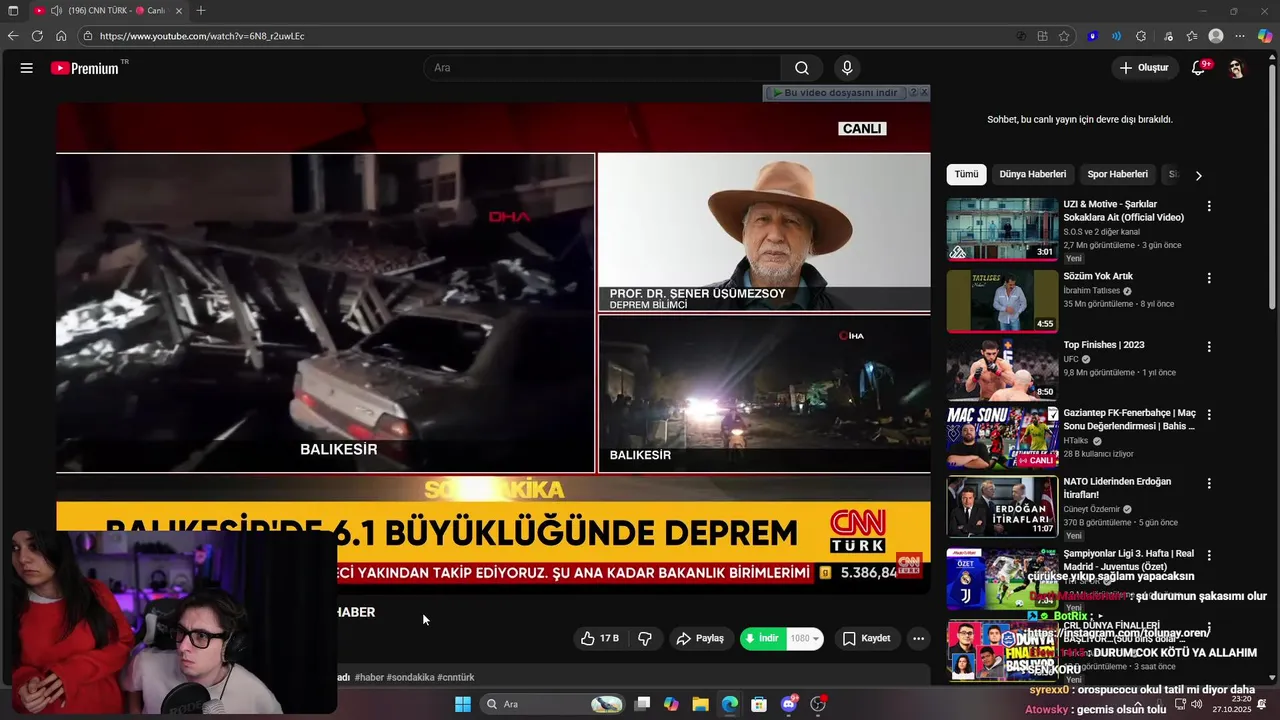This screenshot has width=1280, height=720.
Task: Open the tab actions menu icon
Action: click(x=13, y=11)
